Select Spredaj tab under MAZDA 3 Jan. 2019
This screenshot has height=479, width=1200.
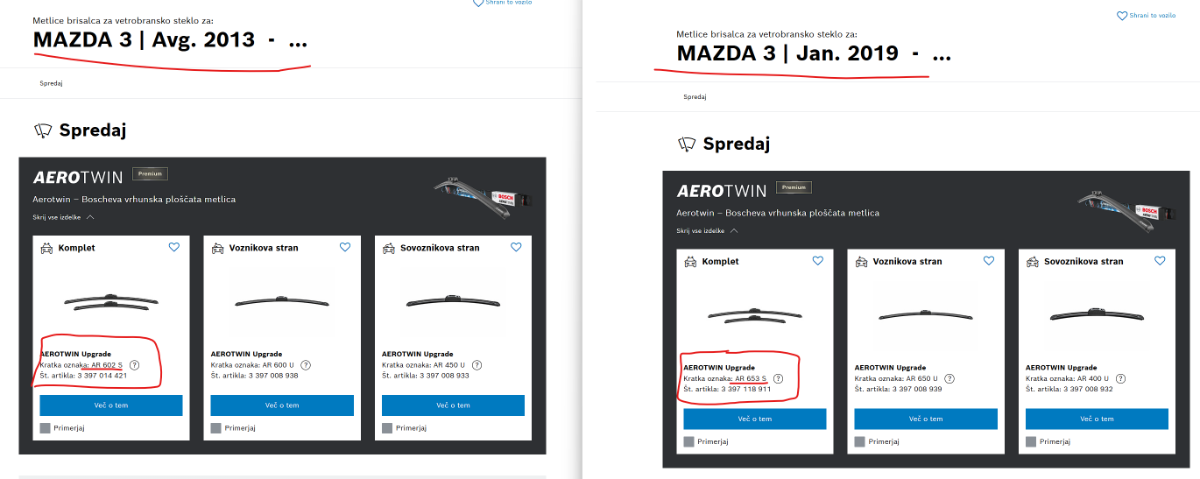[695, 97]
